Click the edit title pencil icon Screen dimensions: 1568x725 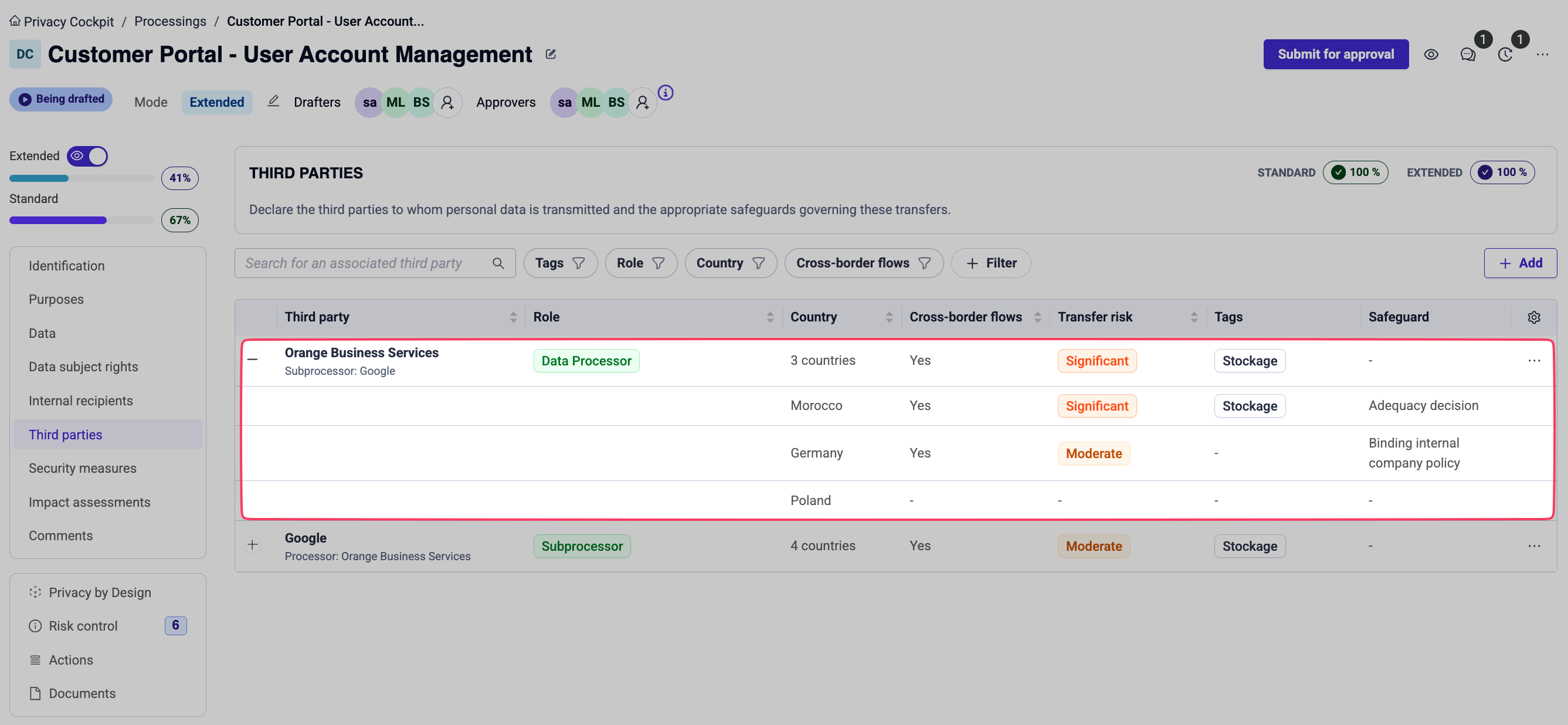pyautogui.click(x=550, y=54)
